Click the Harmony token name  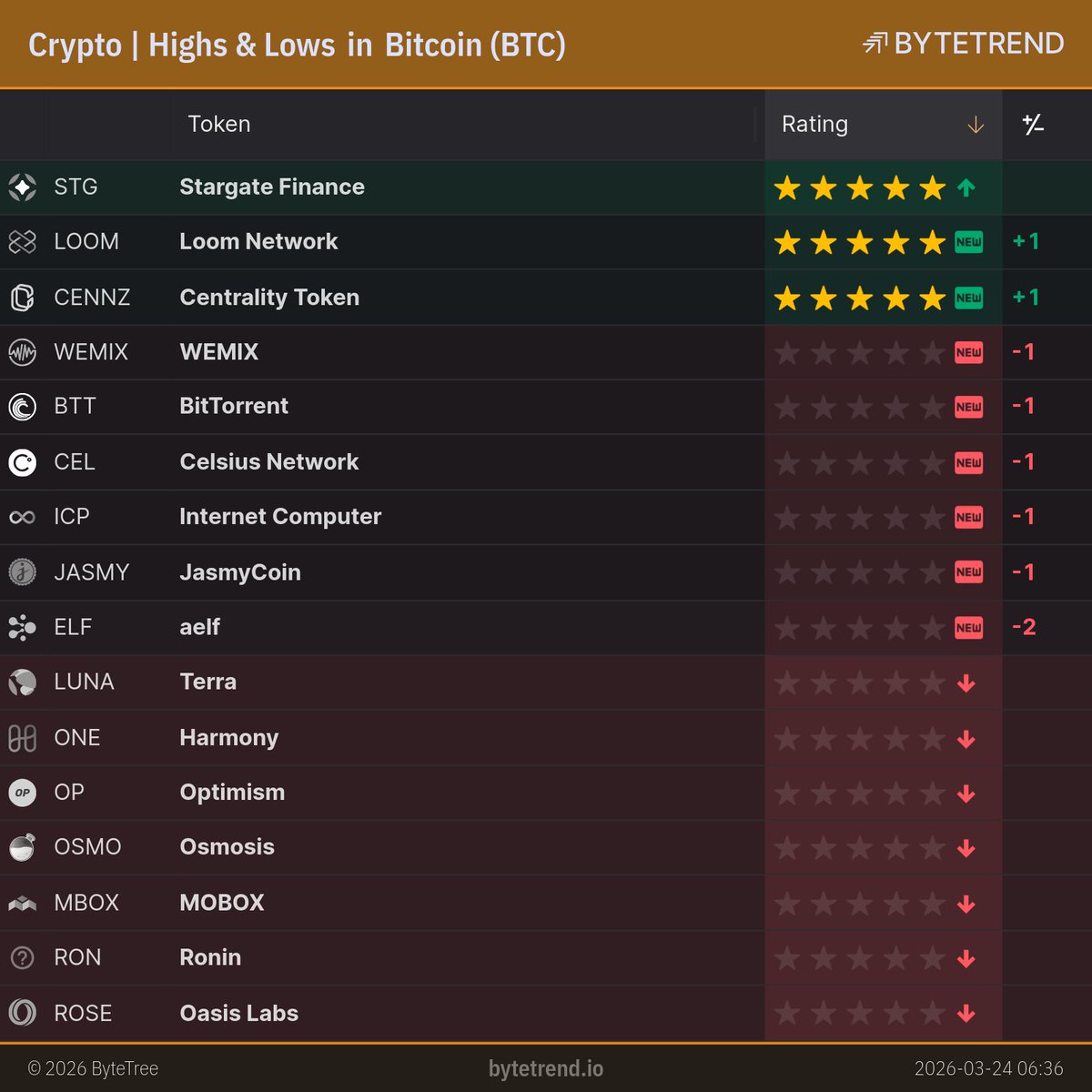pos(229,737)
